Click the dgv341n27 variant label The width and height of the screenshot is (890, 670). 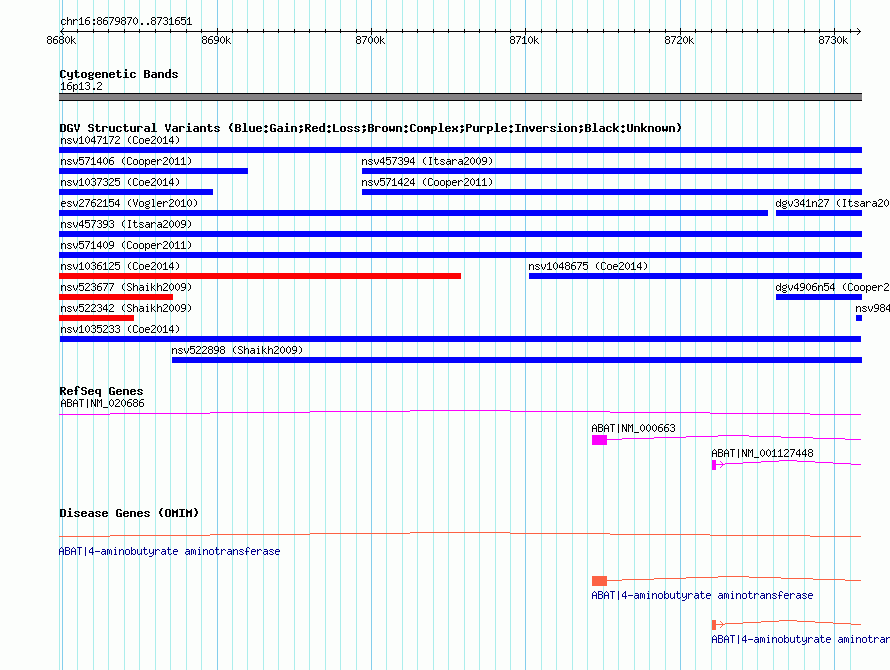(x=832, y=203)
